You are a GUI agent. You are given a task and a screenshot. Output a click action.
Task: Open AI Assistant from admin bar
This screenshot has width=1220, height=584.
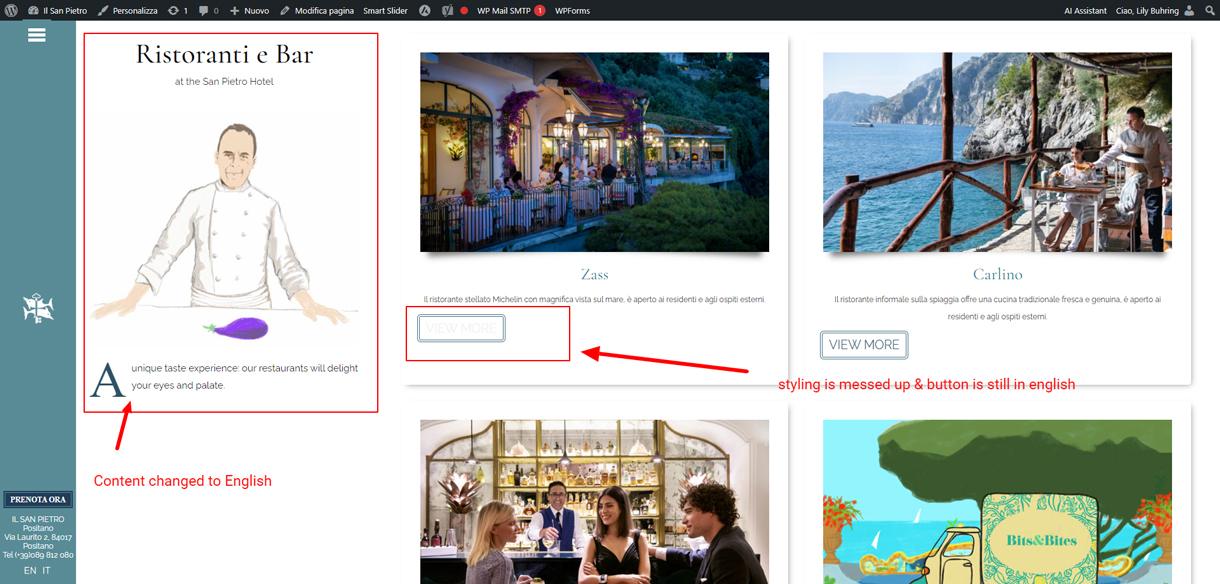pyautogui.click(x=1085, y=10)
